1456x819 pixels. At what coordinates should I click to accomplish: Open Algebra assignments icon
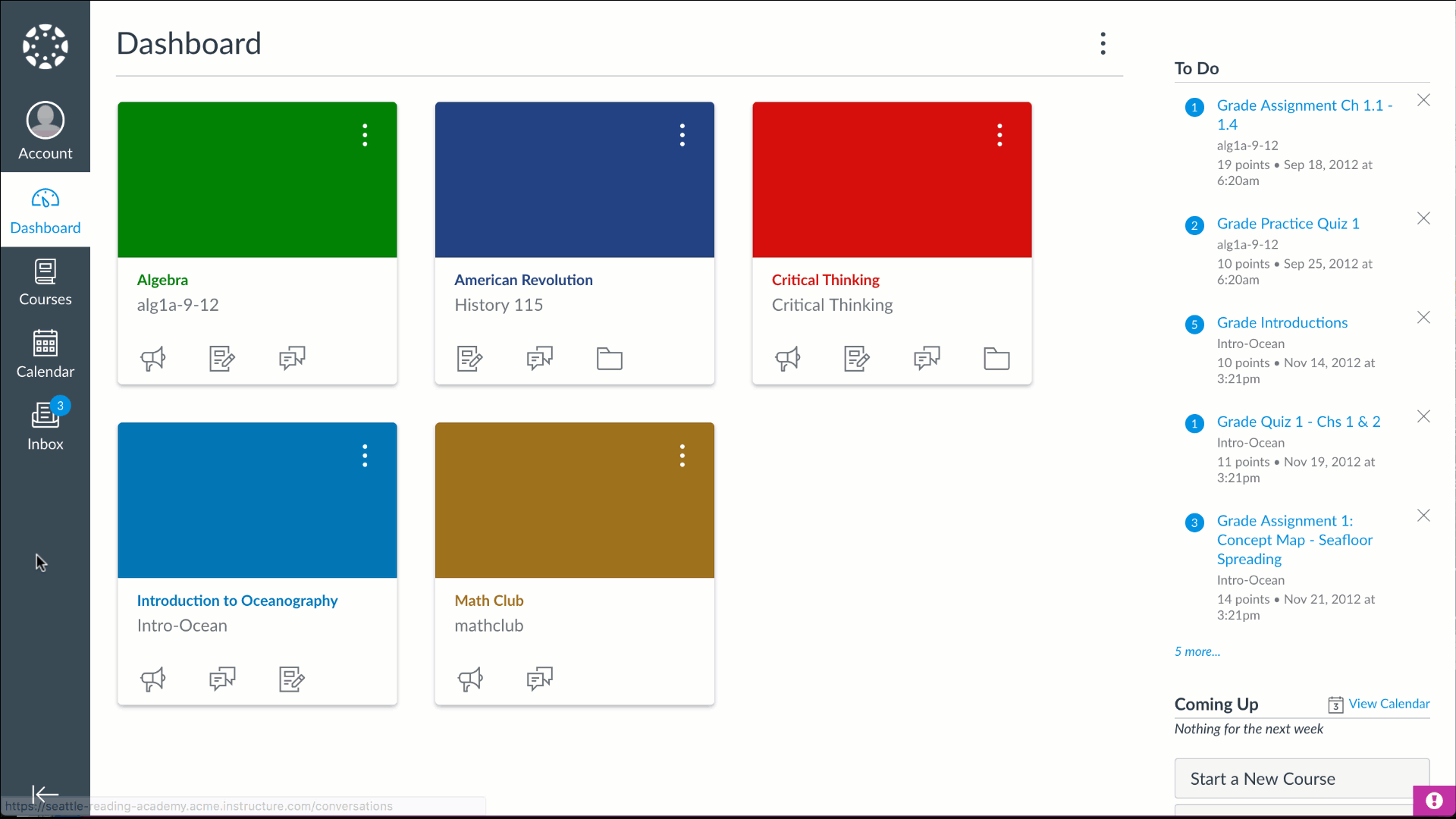(x=221, y=358)
